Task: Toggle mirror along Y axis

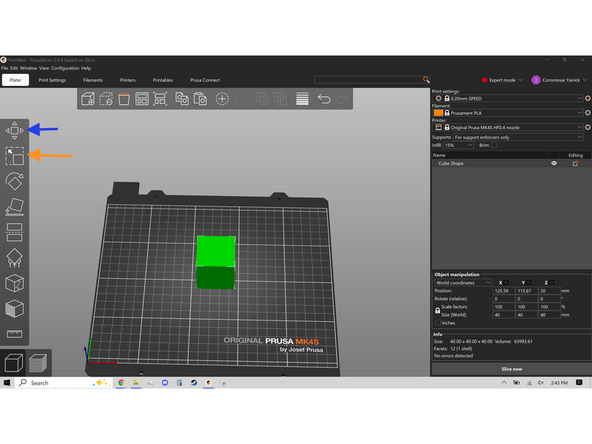Action: [x=529, y=282]
